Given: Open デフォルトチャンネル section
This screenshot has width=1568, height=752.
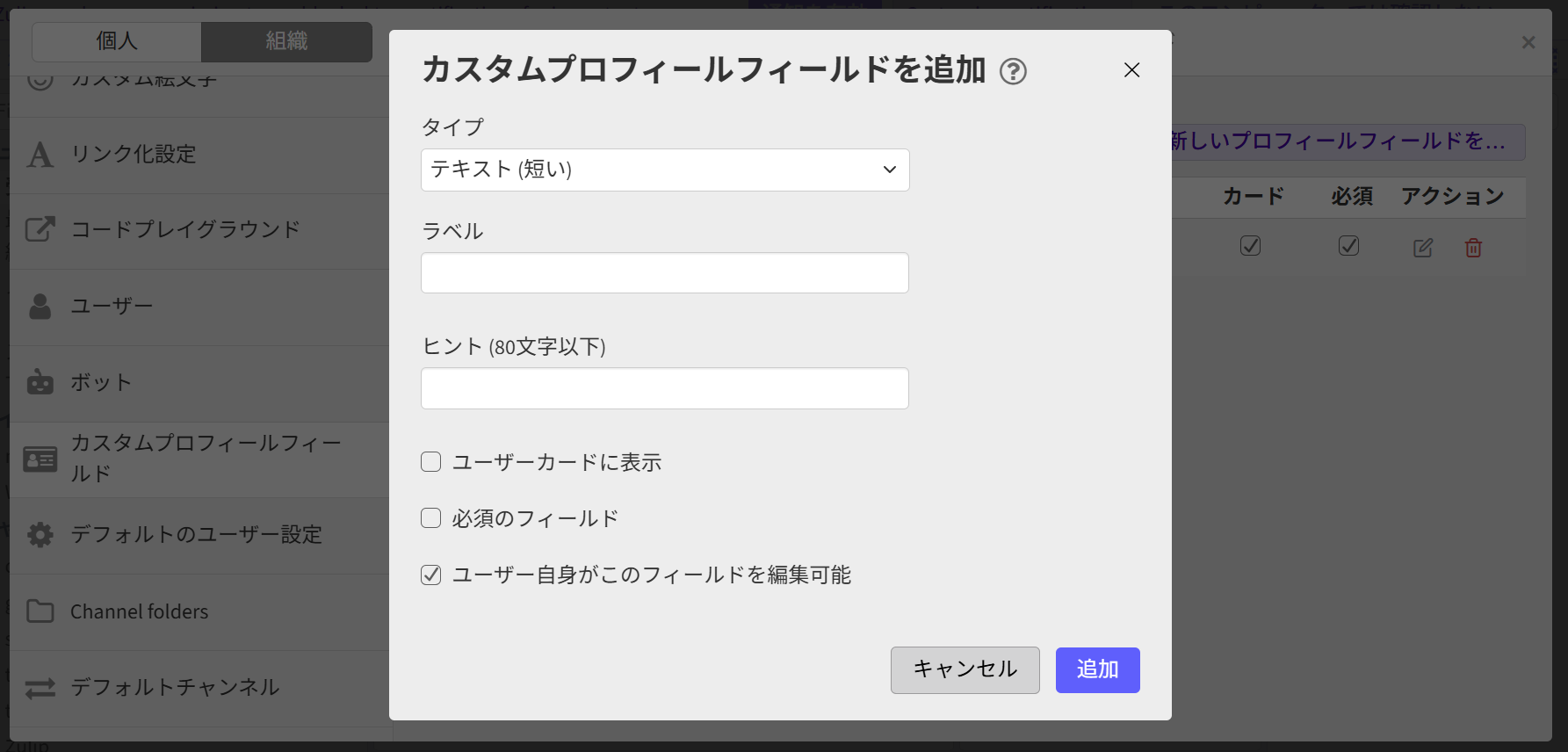Looking at the screenshot, I should pyautogui.click(x=199, y=688).
